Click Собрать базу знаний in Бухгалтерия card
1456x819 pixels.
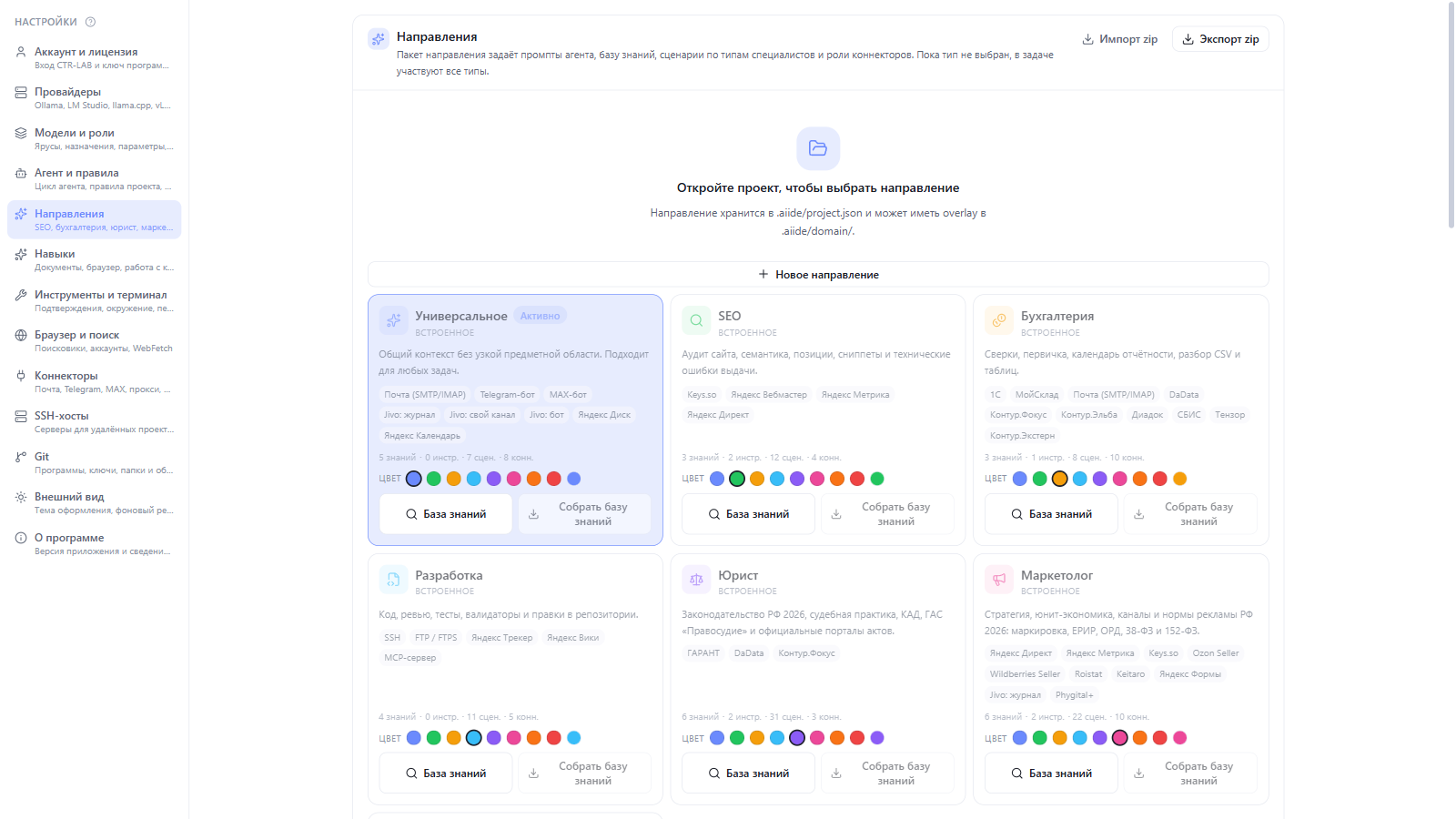click(x=1190, y=514)
